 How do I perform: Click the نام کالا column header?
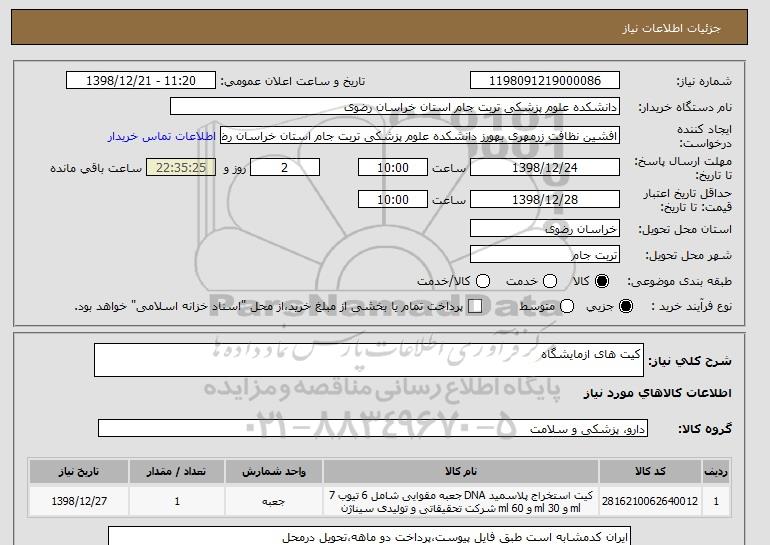click(461, 471)
